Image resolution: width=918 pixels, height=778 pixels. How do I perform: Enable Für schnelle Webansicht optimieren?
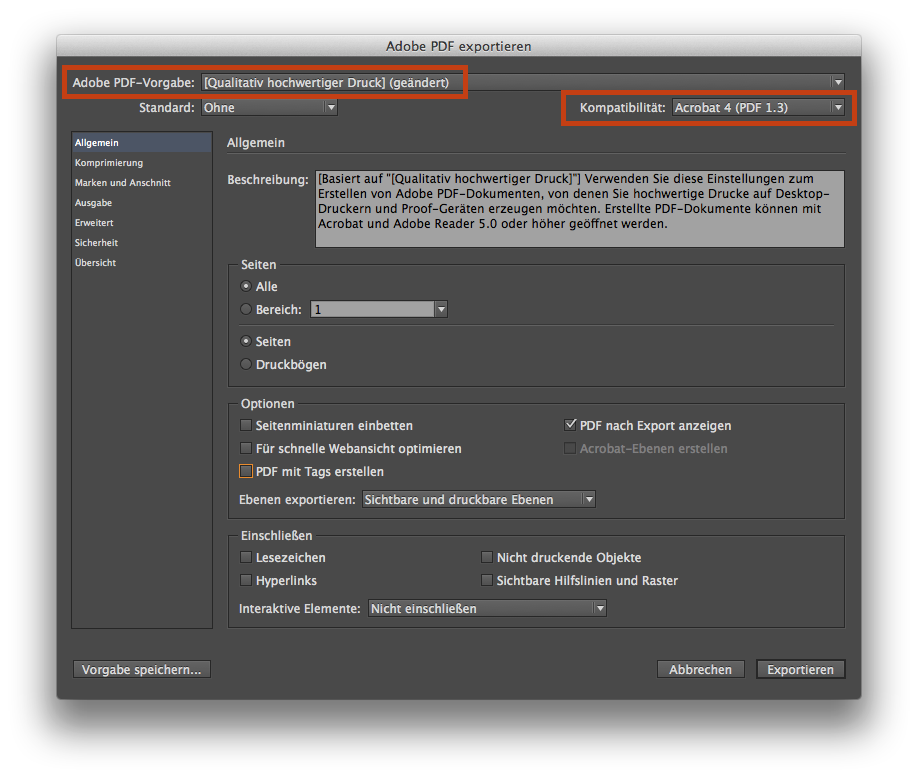coord(245,448)
